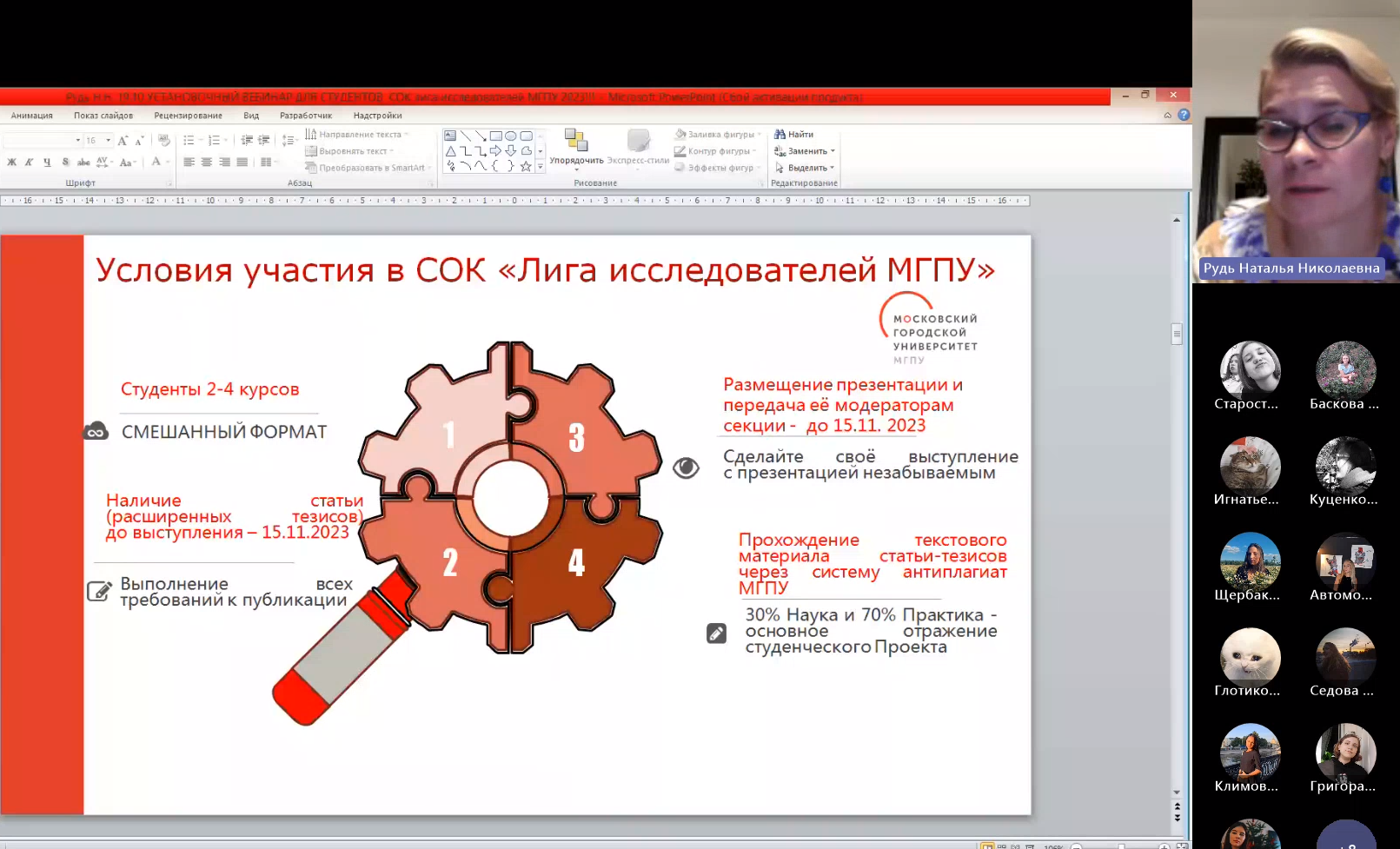This screenshot has height=849, width=1400.
Task: Click the zoom slider handle in status bar
Action: [x=1121, y=846]
